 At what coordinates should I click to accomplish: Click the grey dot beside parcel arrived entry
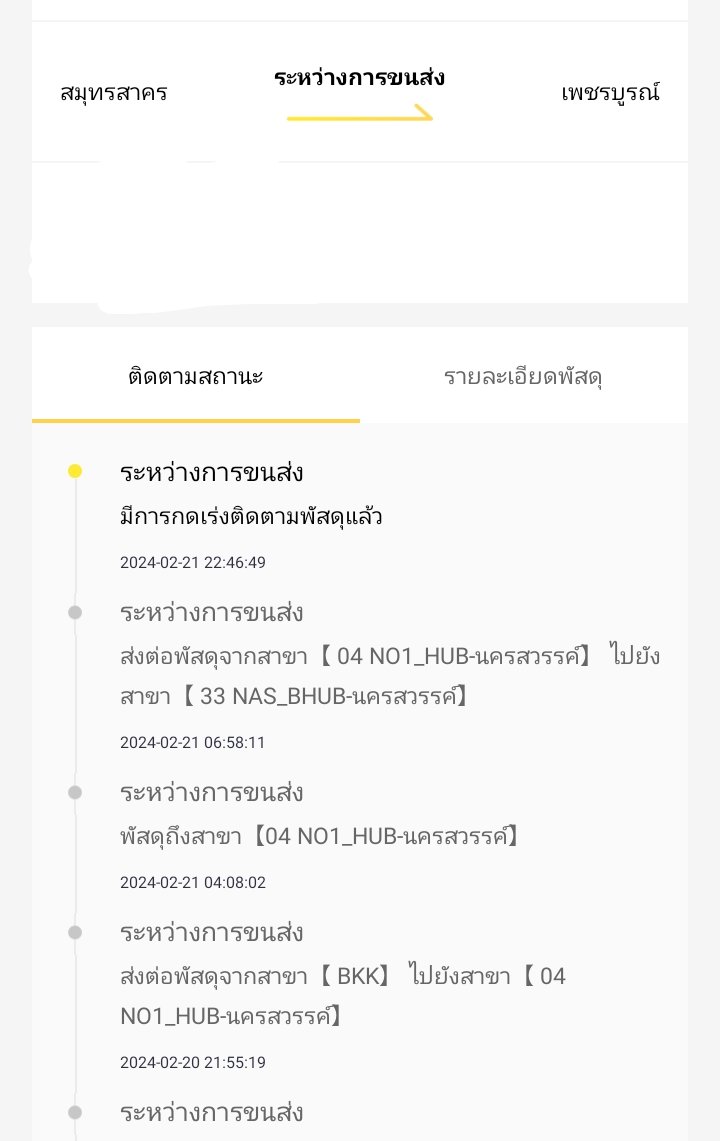tap(75, 792)
